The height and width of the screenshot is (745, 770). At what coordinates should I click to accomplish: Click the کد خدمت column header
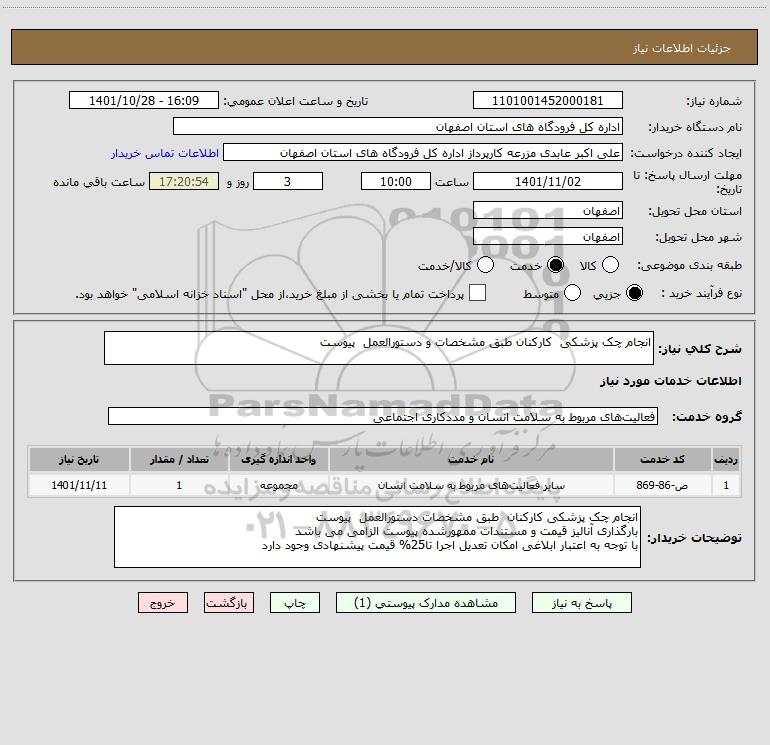tap(662, 460)
